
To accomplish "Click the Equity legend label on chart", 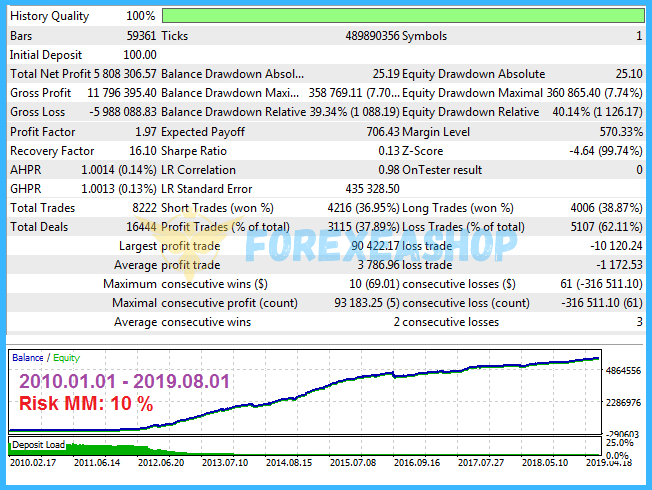I will point(64,357).
